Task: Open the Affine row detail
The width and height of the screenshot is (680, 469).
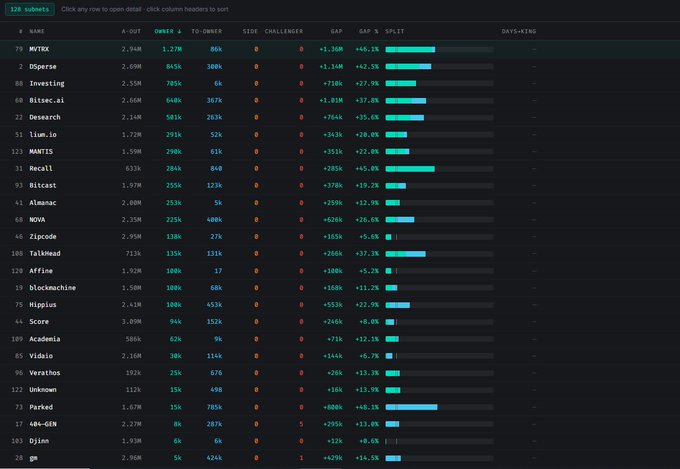Action: (340, 271)
